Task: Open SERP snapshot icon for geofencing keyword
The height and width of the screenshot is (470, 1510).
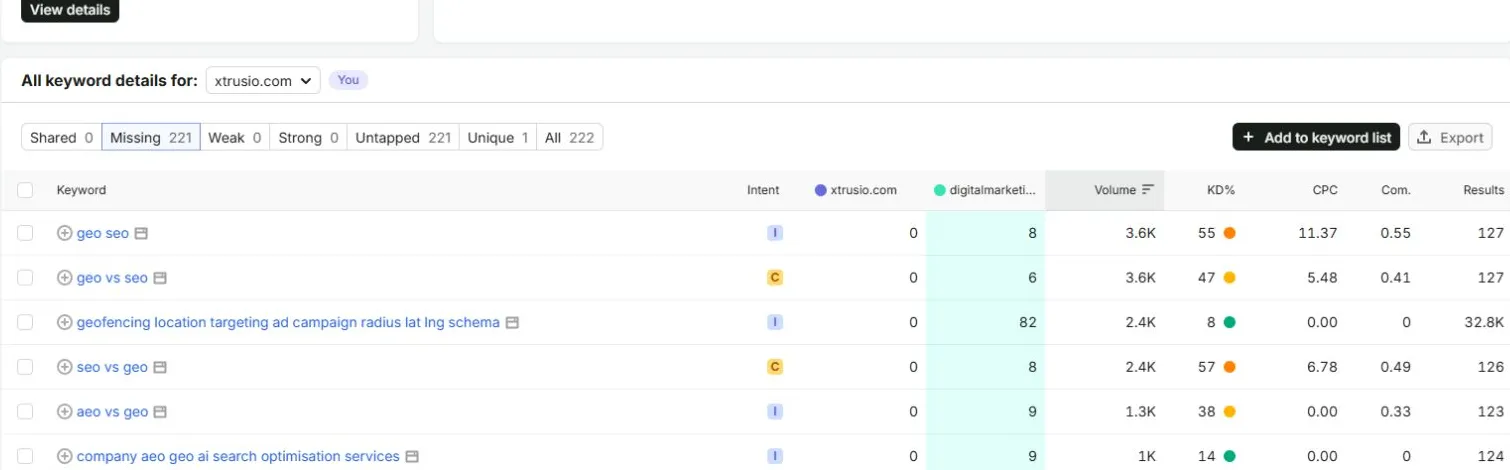Action: pyautogui.click(x=512, y=323)
